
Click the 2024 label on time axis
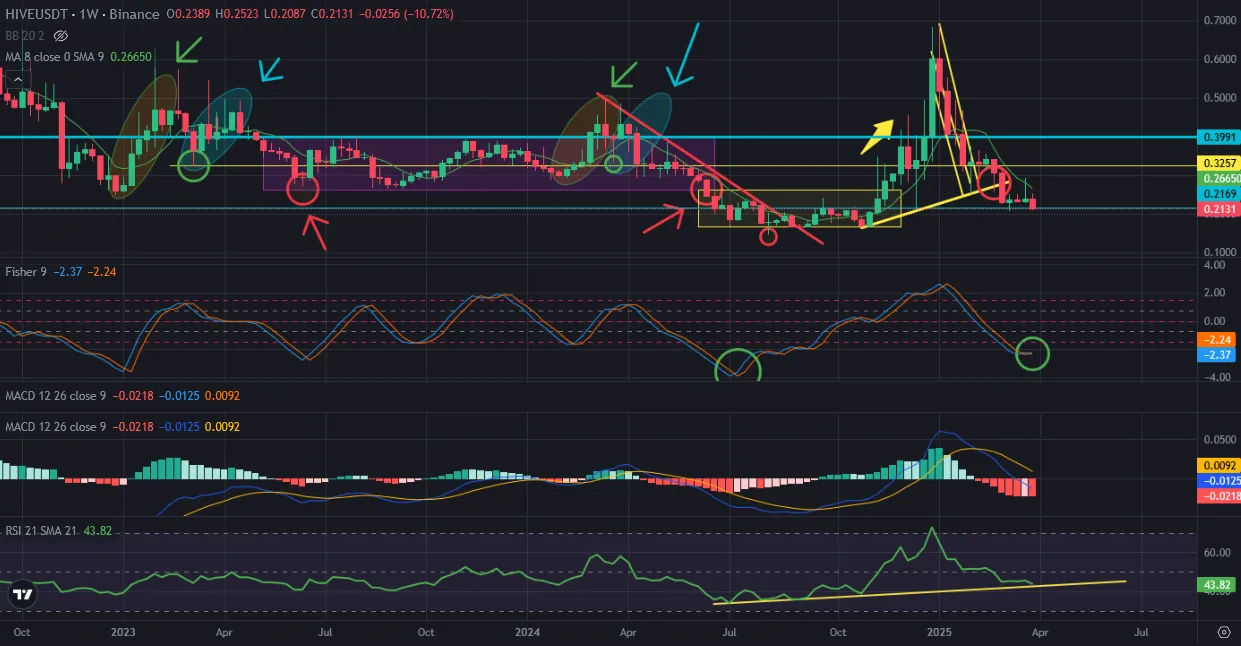click(x=527, y=632)
